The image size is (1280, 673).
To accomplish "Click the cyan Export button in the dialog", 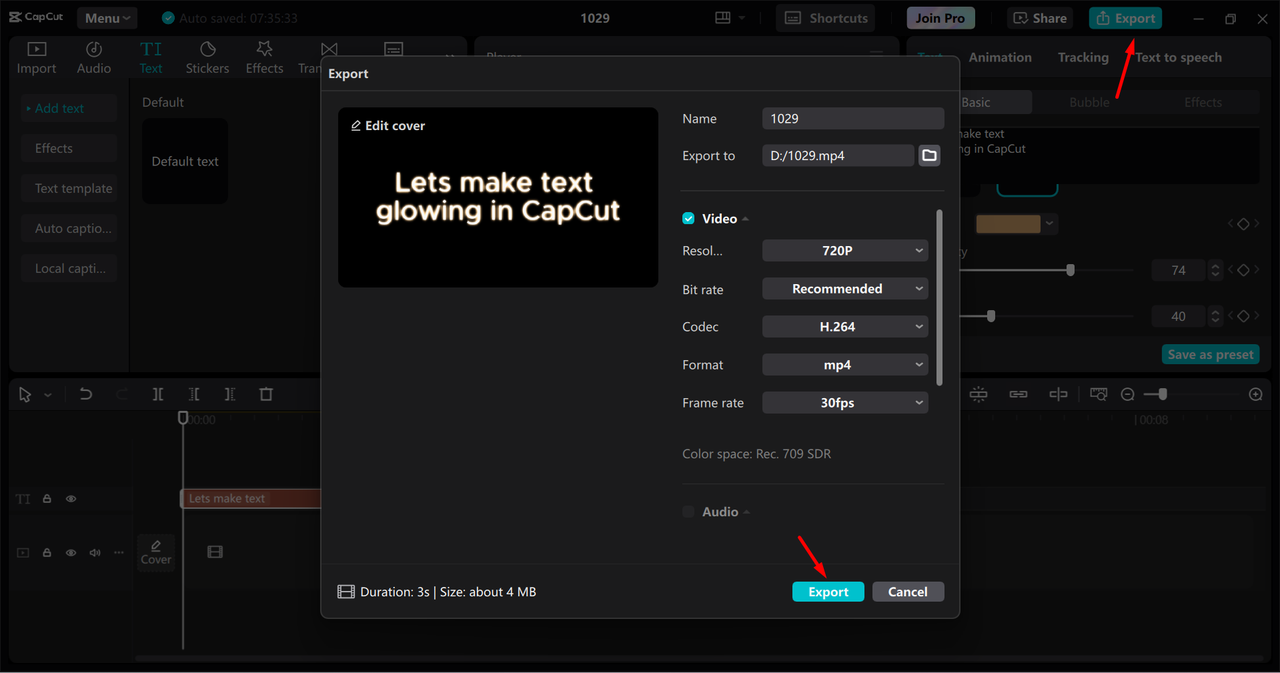I will tap(828, 592).
